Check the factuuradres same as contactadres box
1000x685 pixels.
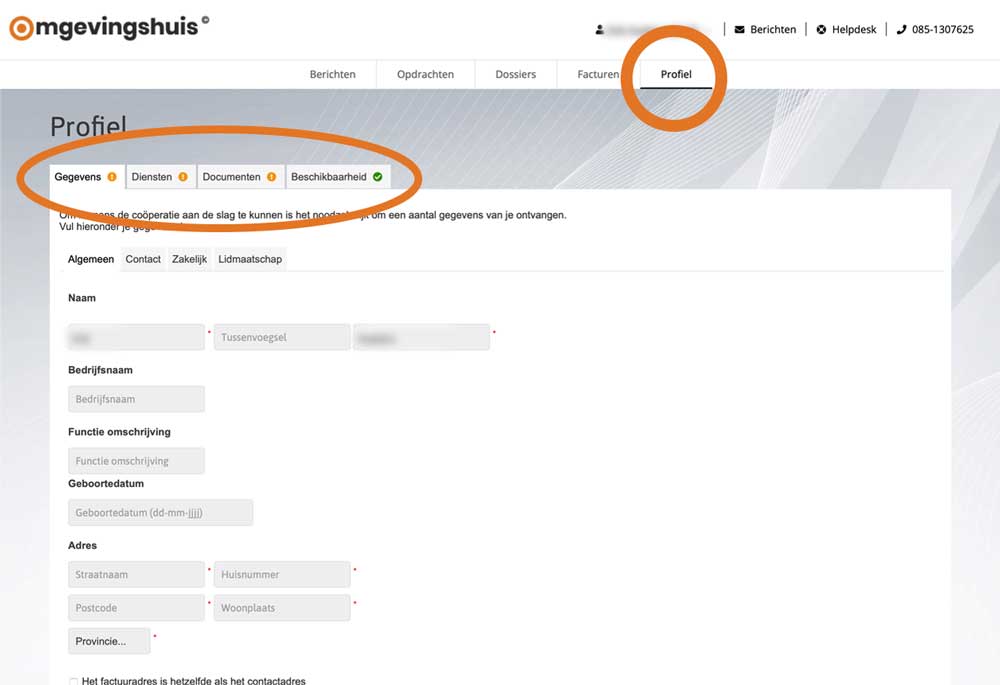(74, 681)
